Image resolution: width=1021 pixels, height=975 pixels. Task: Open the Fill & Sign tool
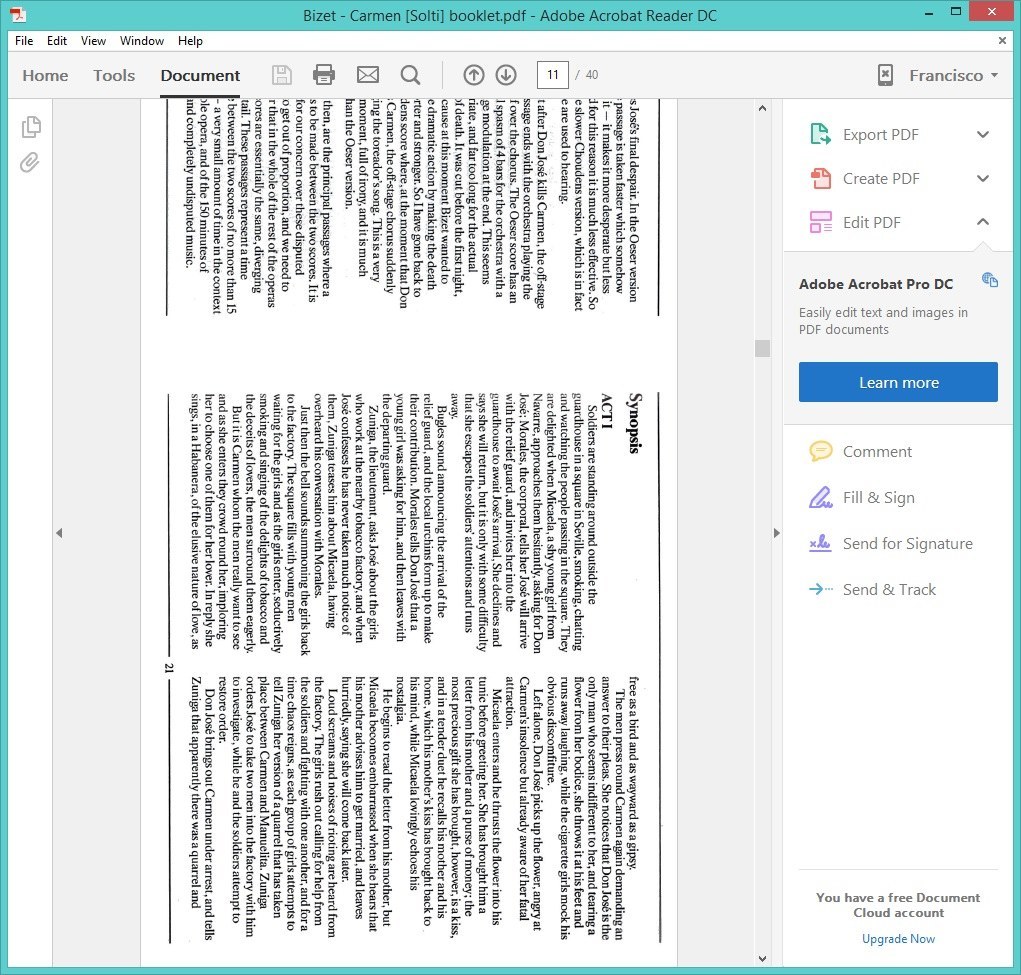coord(861,498)
